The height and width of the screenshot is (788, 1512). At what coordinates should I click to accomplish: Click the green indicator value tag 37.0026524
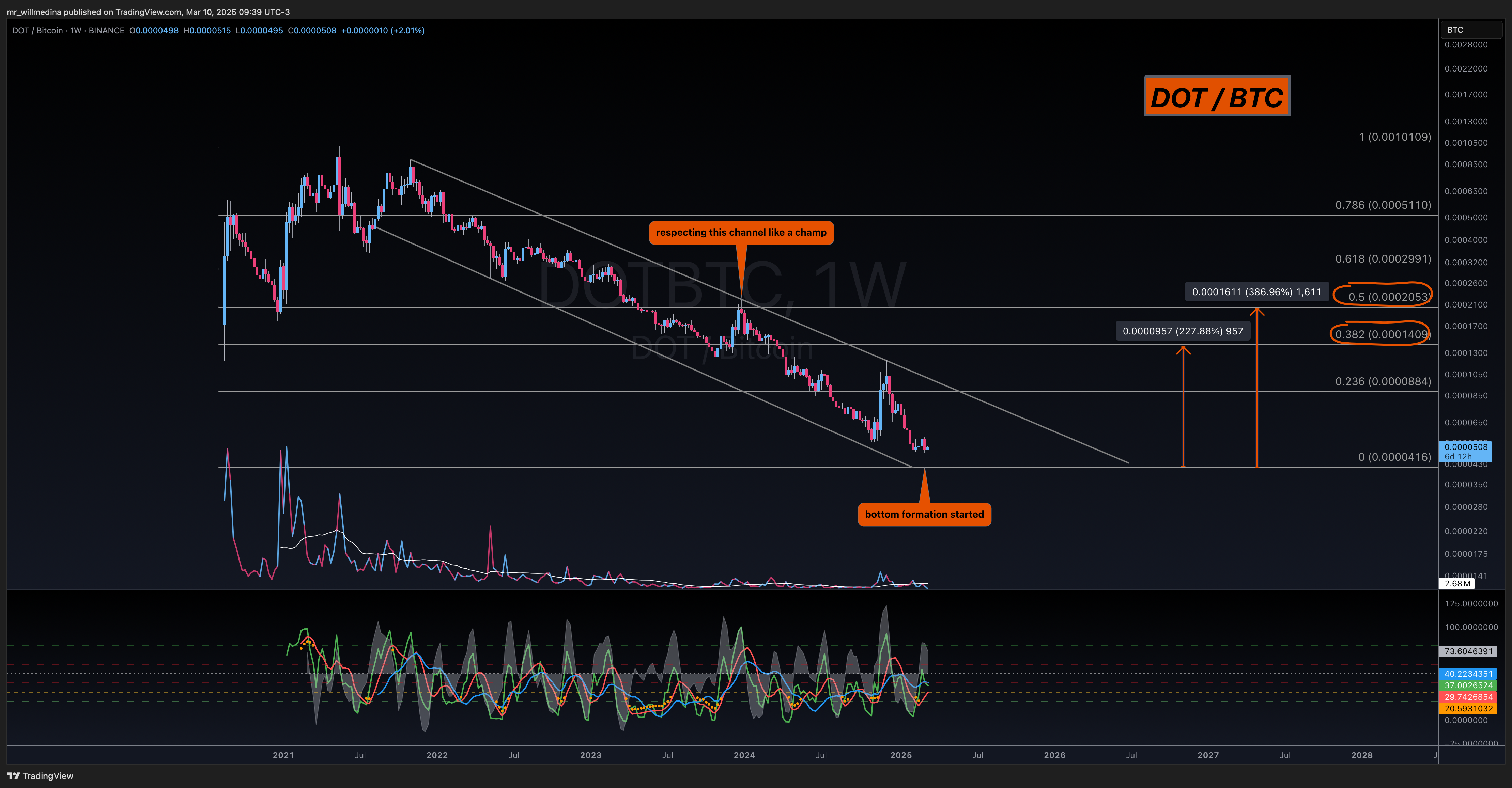coord(1468,685)
